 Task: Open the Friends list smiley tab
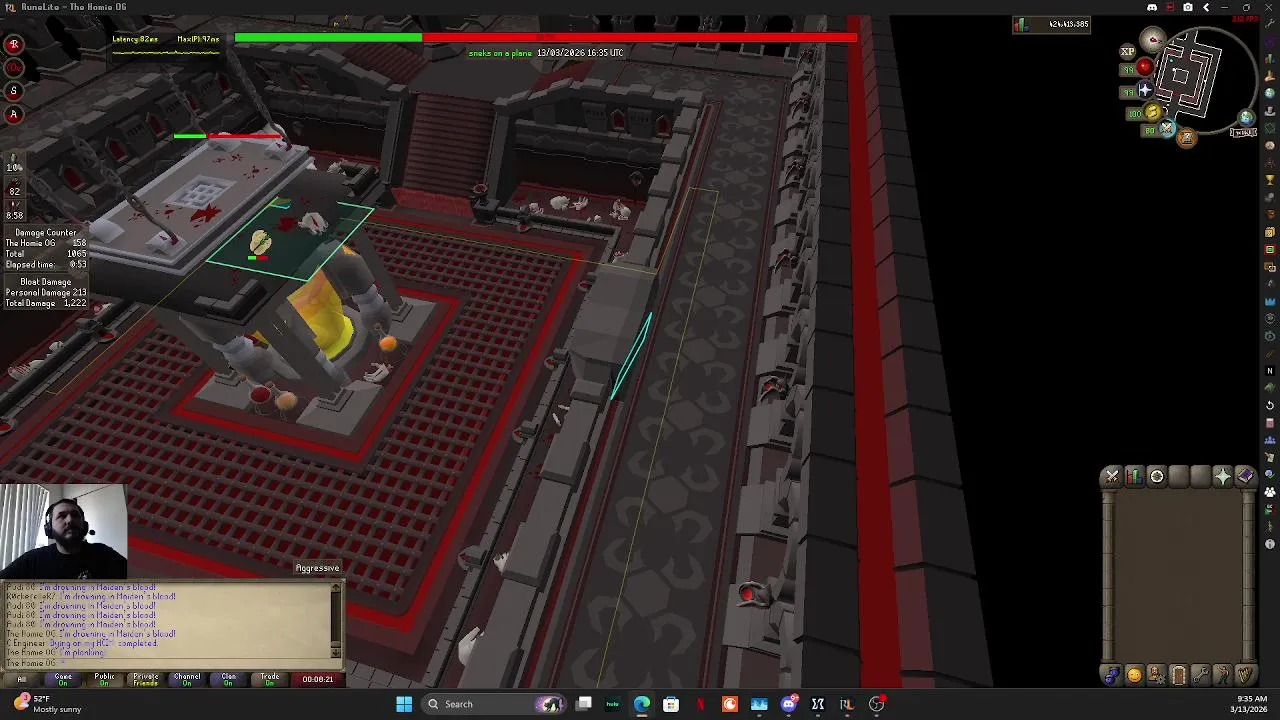click(x=1134, y=675)
